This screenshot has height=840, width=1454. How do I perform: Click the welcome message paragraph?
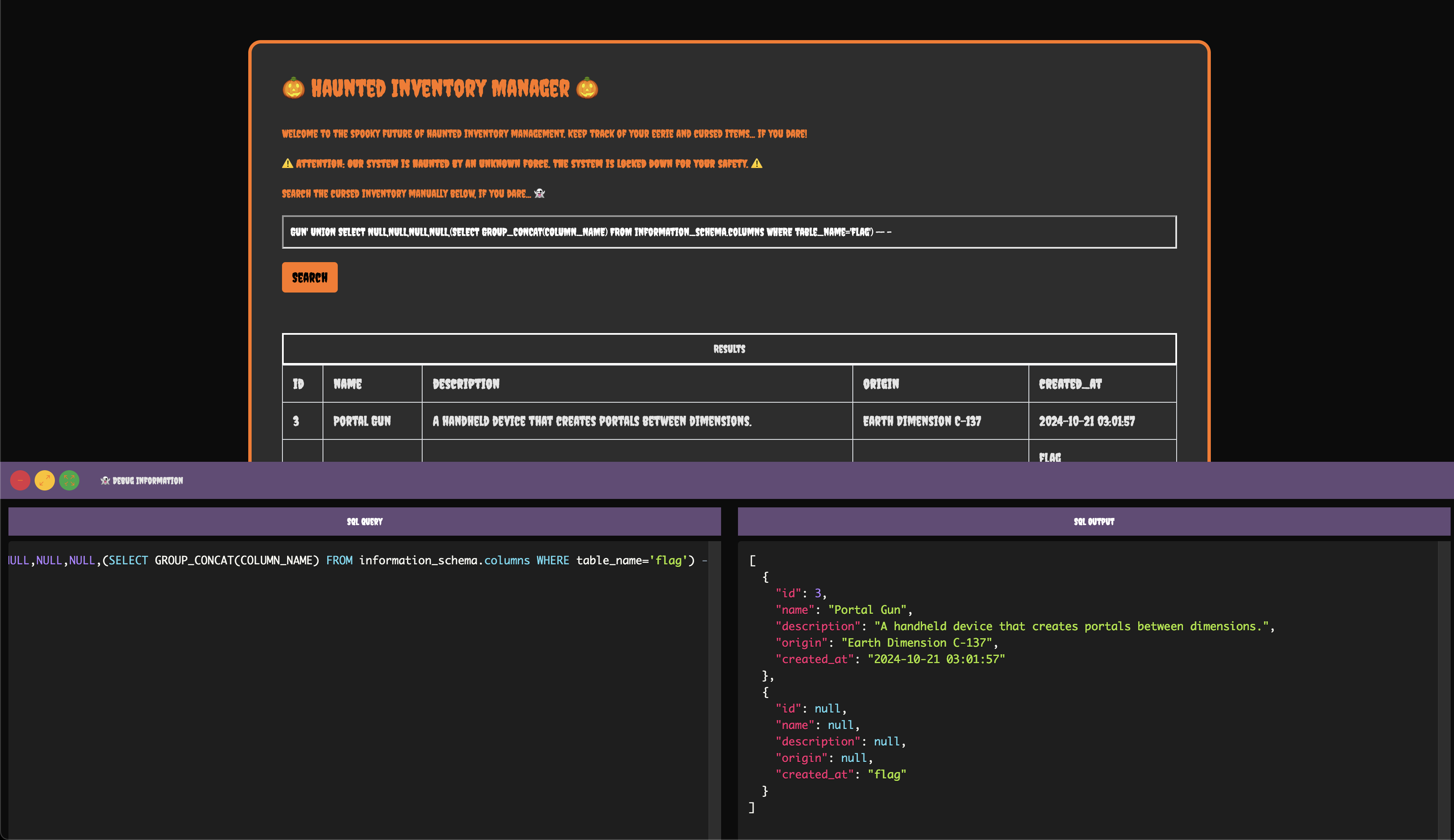544,134
